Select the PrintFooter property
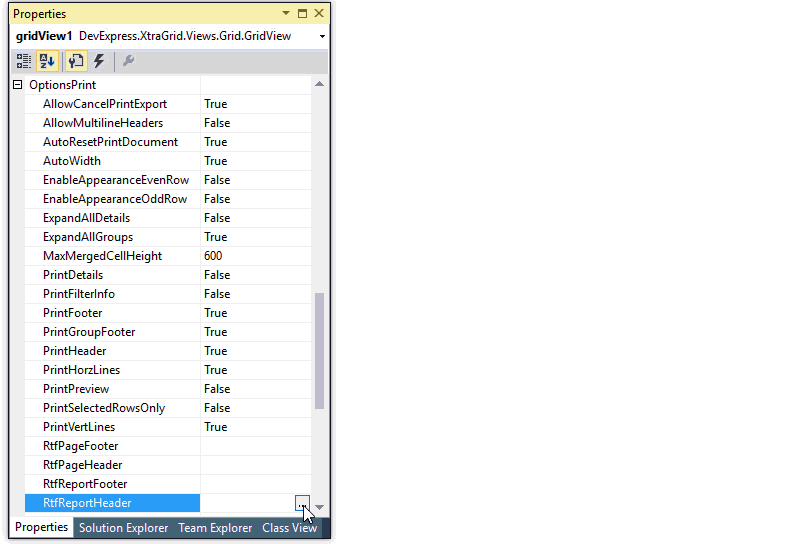796x544 pixels. (112, 313)
